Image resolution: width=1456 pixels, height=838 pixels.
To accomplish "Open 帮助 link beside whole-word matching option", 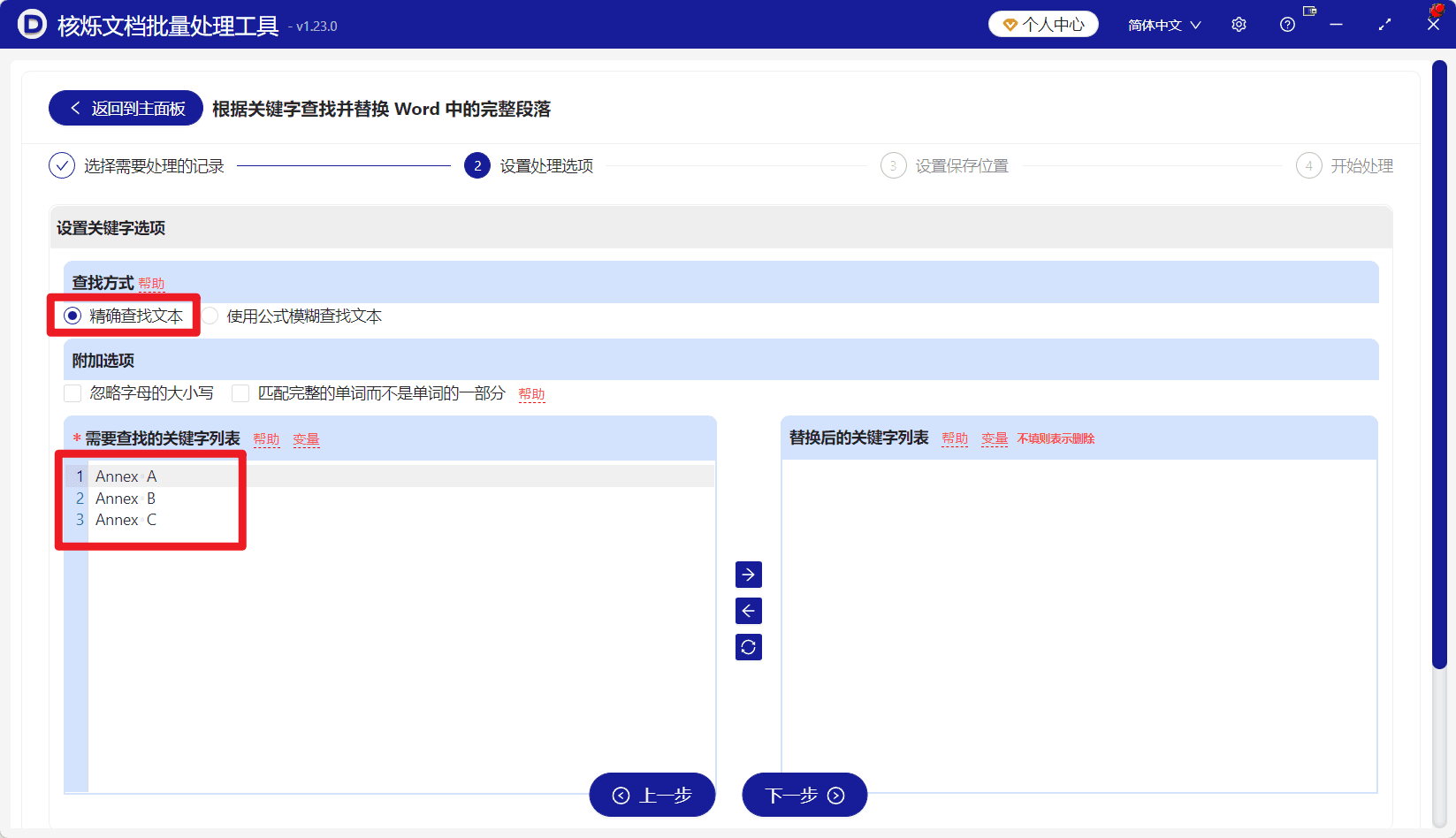I will point(531,394).
